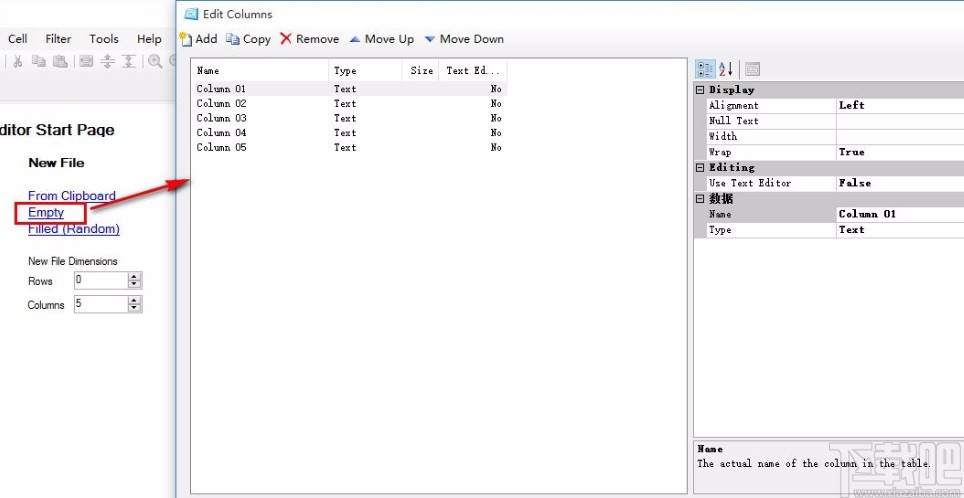Click the Alignment value Left
Image resolution: width=964 pixels, height=498 pixels.
(x=899, y=105)
